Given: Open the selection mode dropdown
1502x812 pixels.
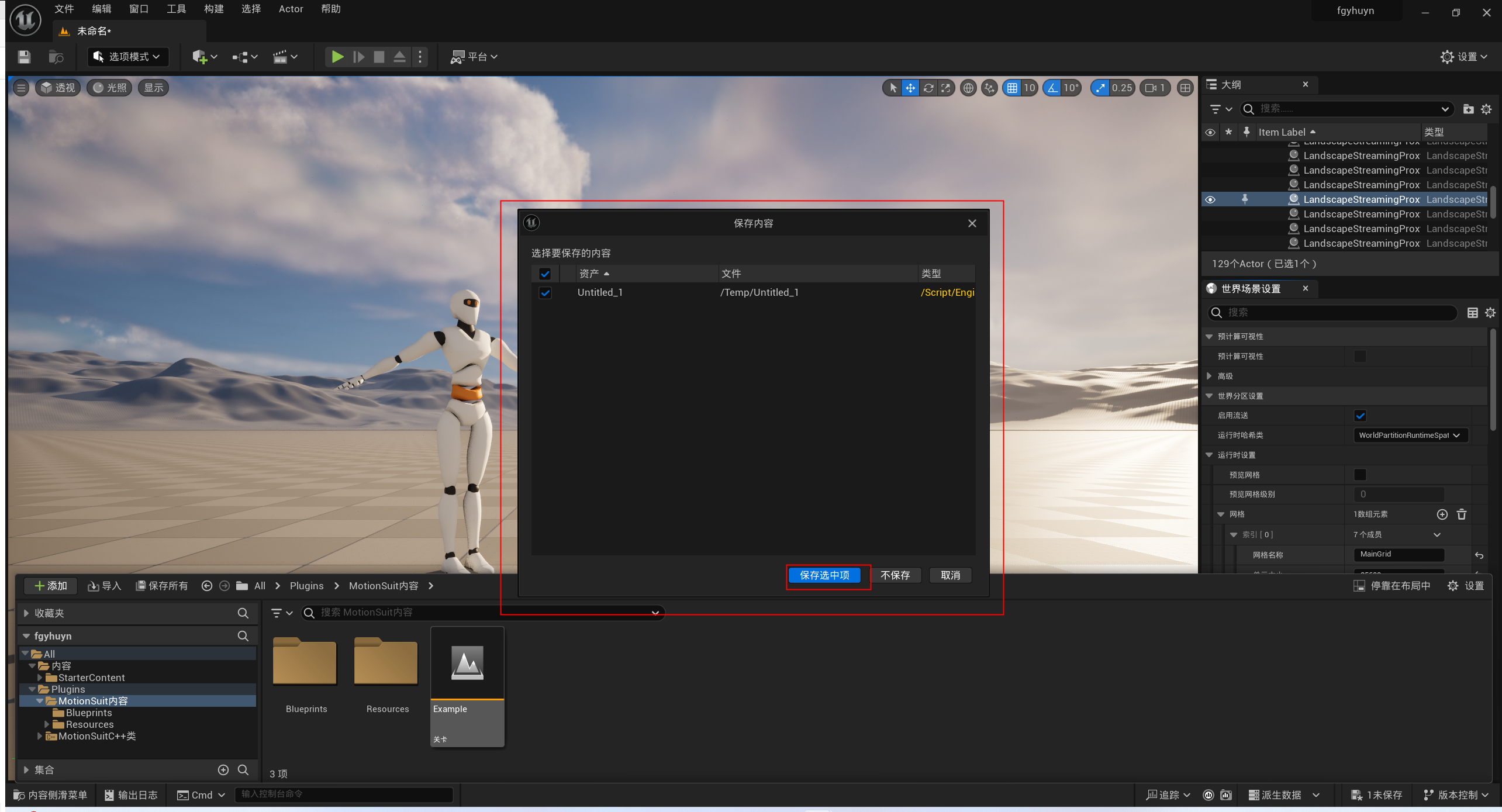Looking at the screenshot, I should click(x=128, y=57).
